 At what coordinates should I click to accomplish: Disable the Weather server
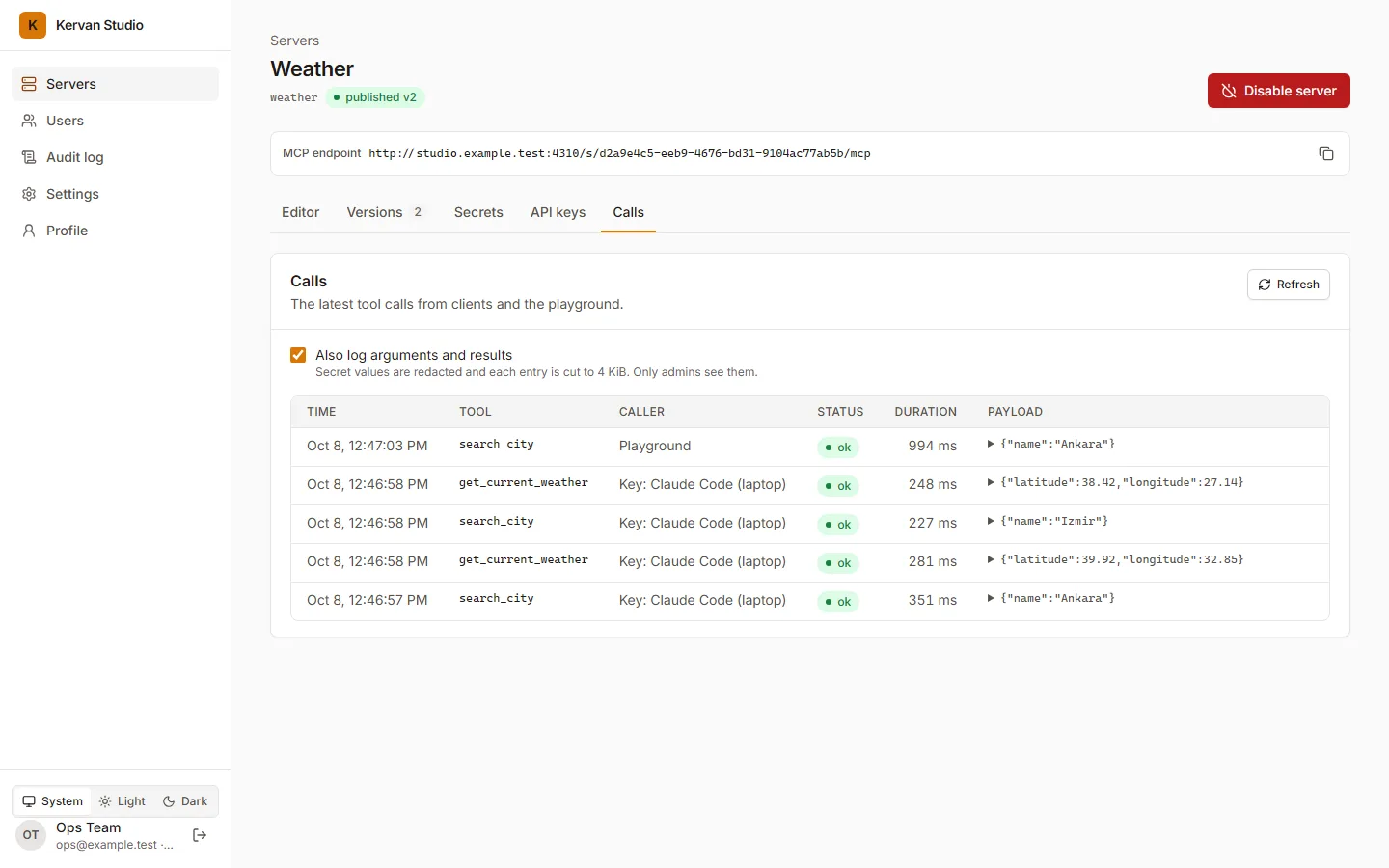[1278, 91]
